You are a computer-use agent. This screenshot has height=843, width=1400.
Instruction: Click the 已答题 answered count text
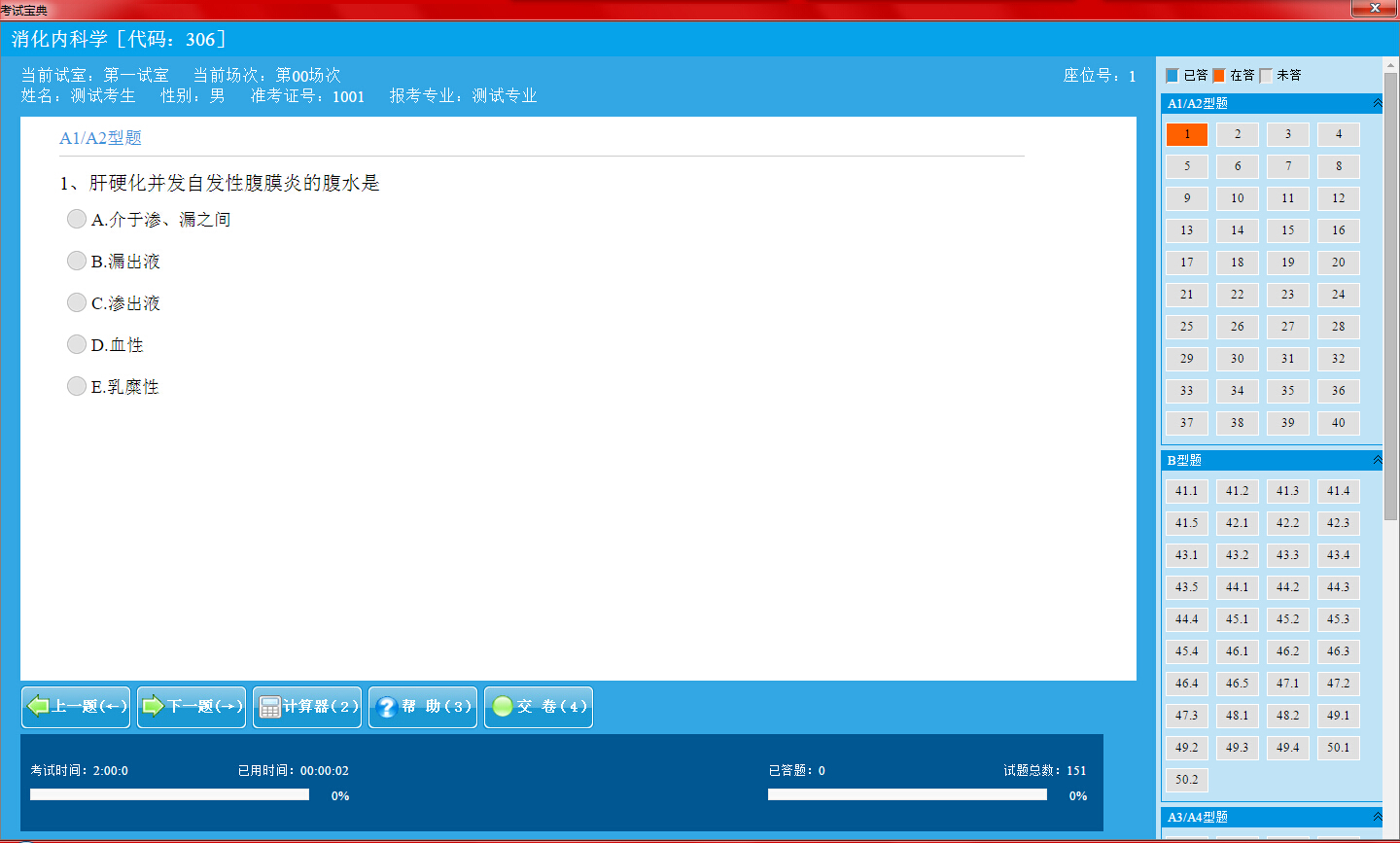[797, 770]
